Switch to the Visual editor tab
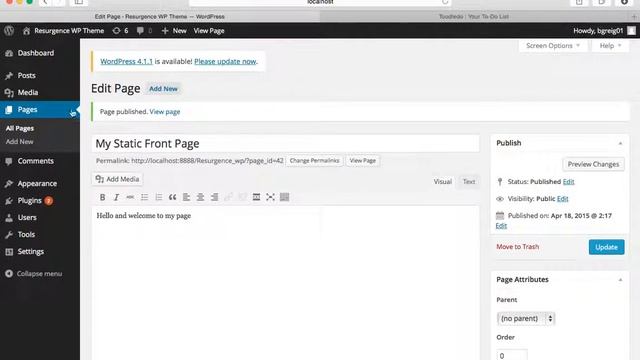Screen dimensions: 640x360 pyautogui.click(x=442, y=182)
